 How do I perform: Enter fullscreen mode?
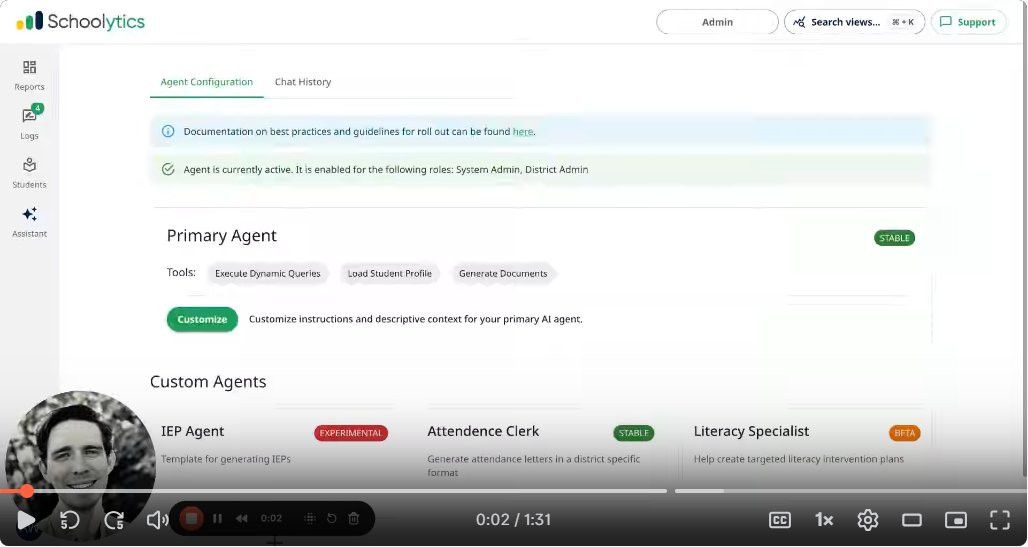(1000, 520)
